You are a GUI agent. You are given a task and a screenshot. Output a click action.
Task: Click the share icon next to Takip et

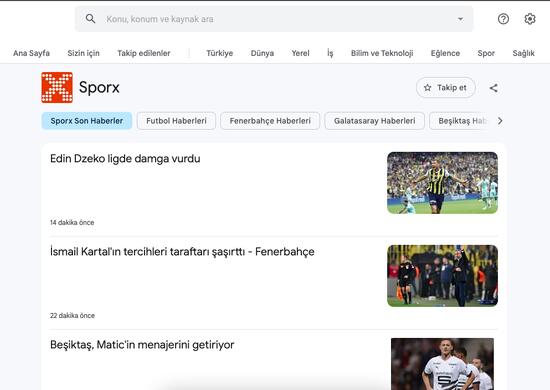[494, 88]
